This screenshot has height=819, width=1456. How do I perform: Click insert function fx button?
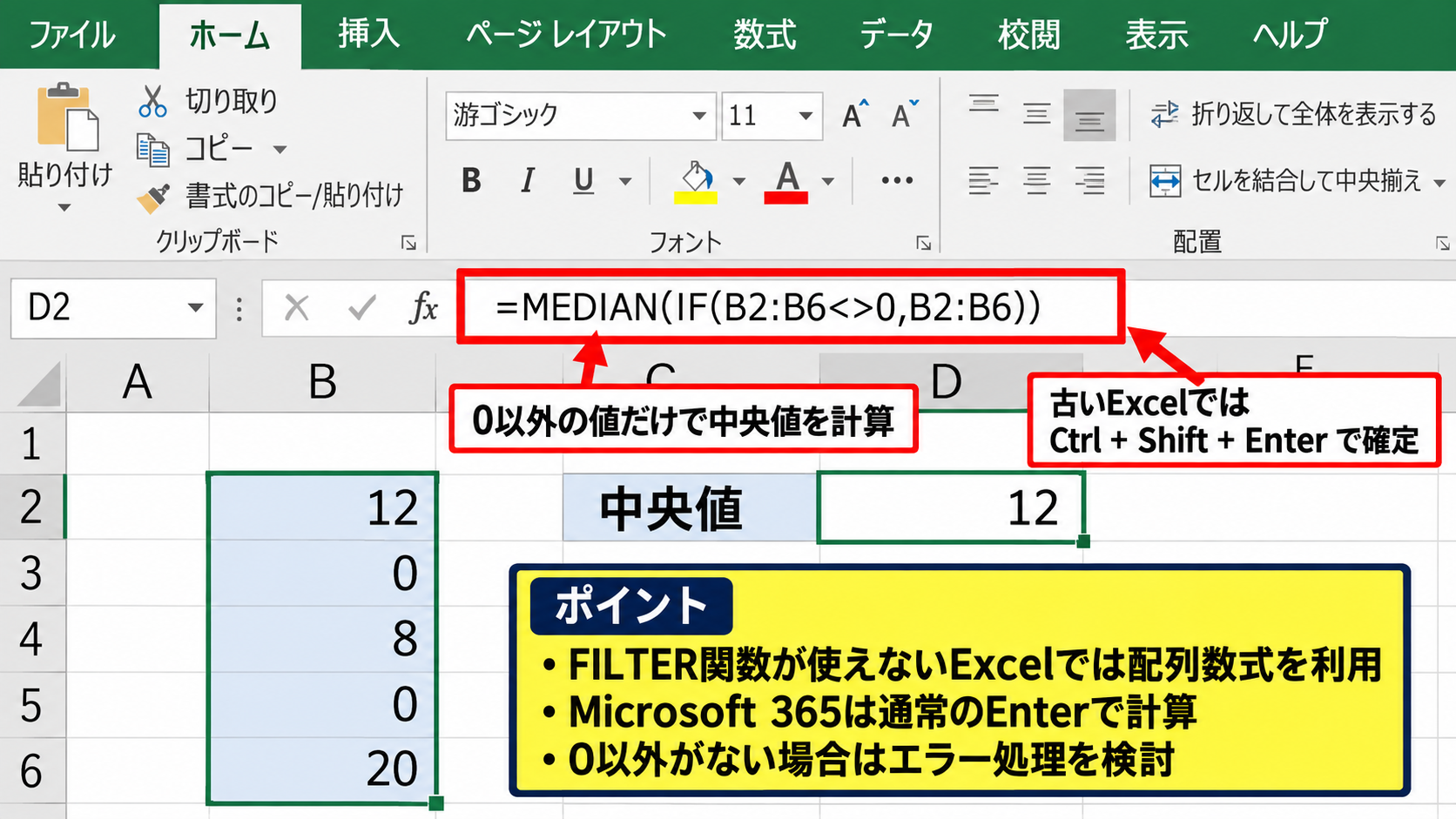click(424, 307)
